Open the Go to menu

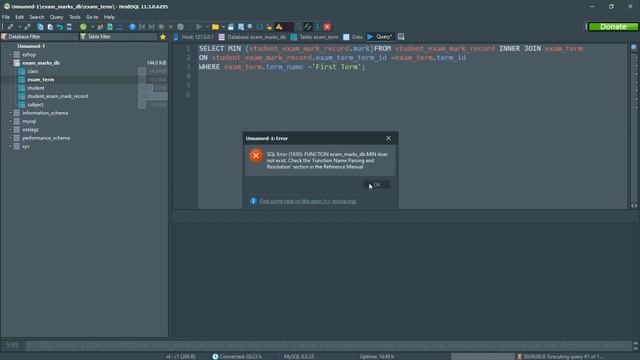point(92,17)
